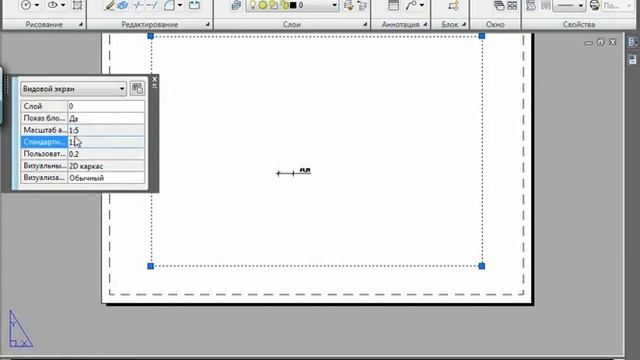640x360 pixels.
Task: Click the lower icon in the right sidebar
Action: [633, 60]
